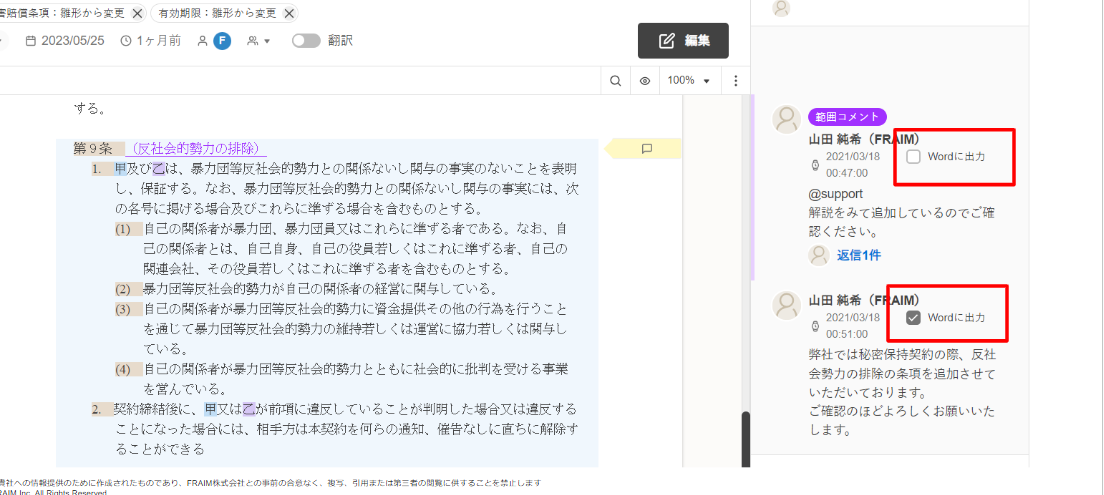The image size is (1104, 495).
Task: Uncheck Wordに出力 on the second comment
Action: click(x=913, y=317)
